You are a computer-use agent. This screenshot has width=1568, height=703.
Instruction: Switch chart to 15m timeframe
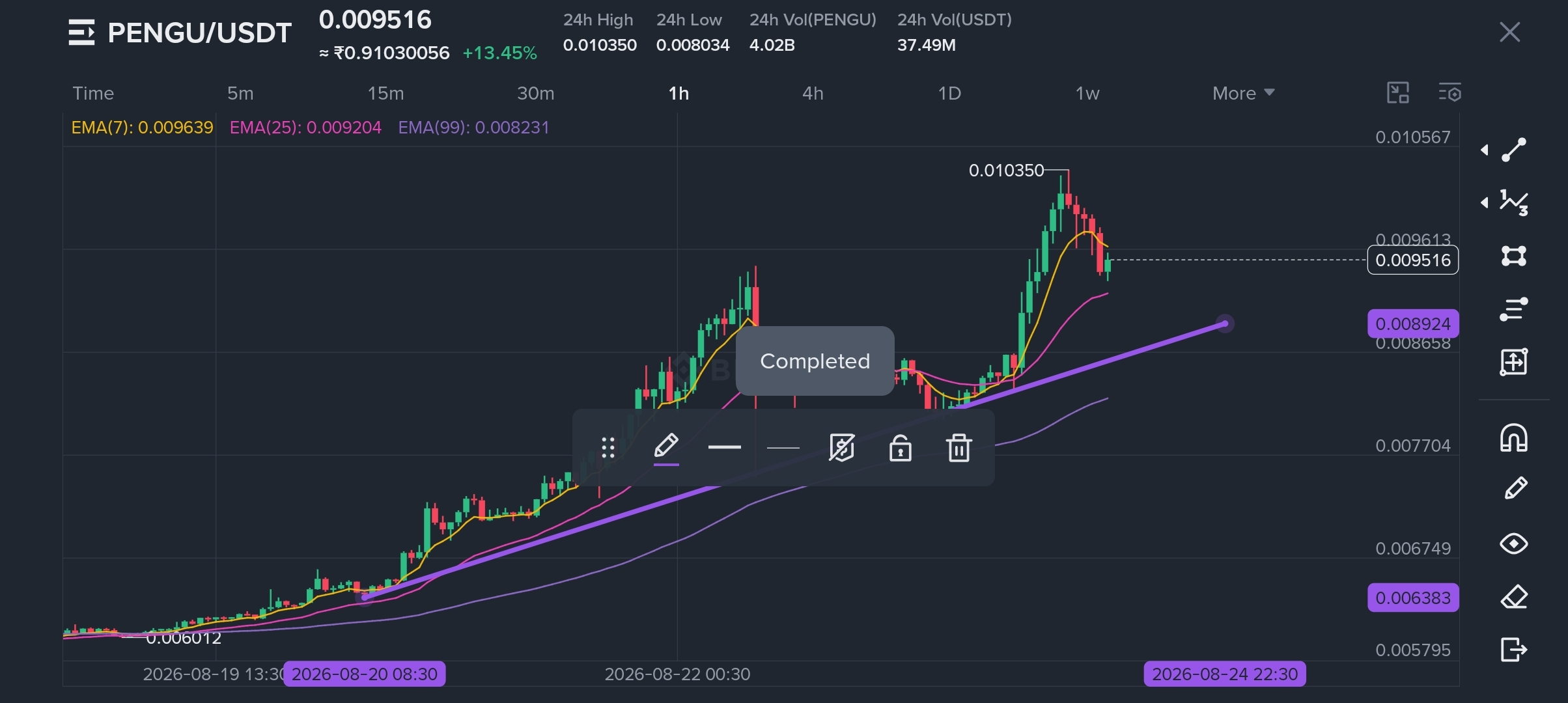(x=385, y=93)
